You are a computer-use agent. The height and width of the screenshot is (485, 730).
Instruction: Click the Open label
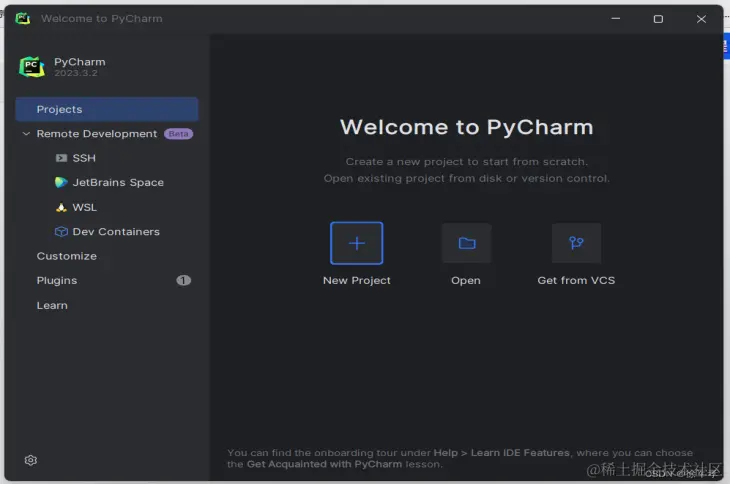point(466,281)
